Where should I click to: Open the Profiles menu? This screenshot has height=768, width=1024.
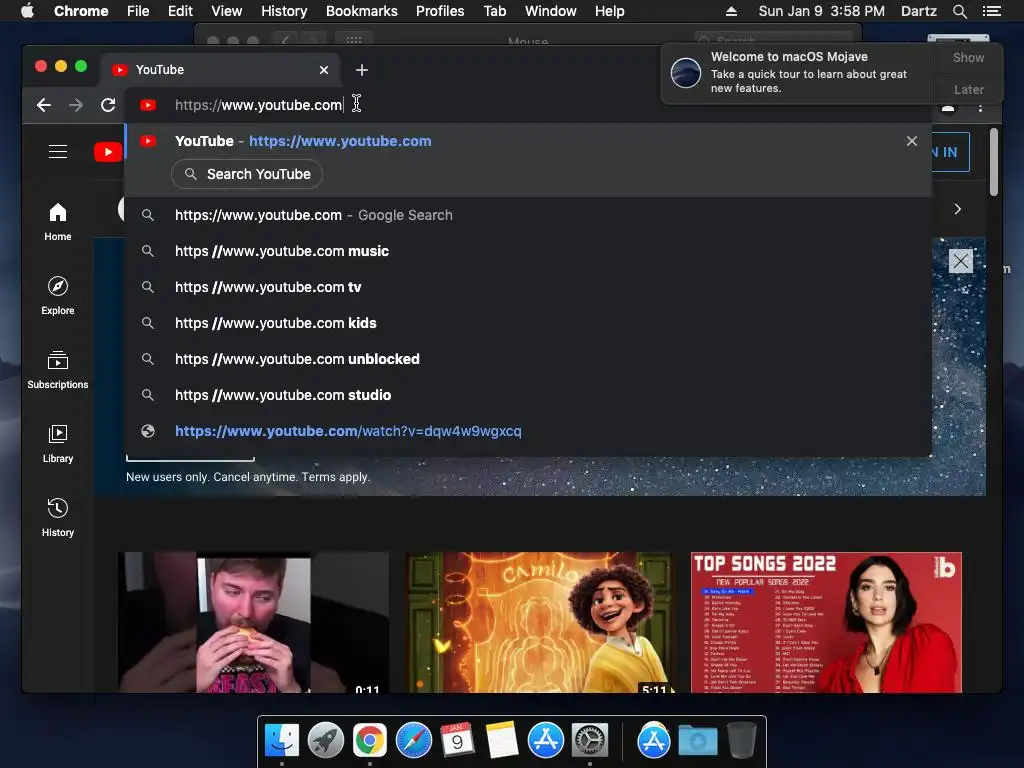point(440,11)
